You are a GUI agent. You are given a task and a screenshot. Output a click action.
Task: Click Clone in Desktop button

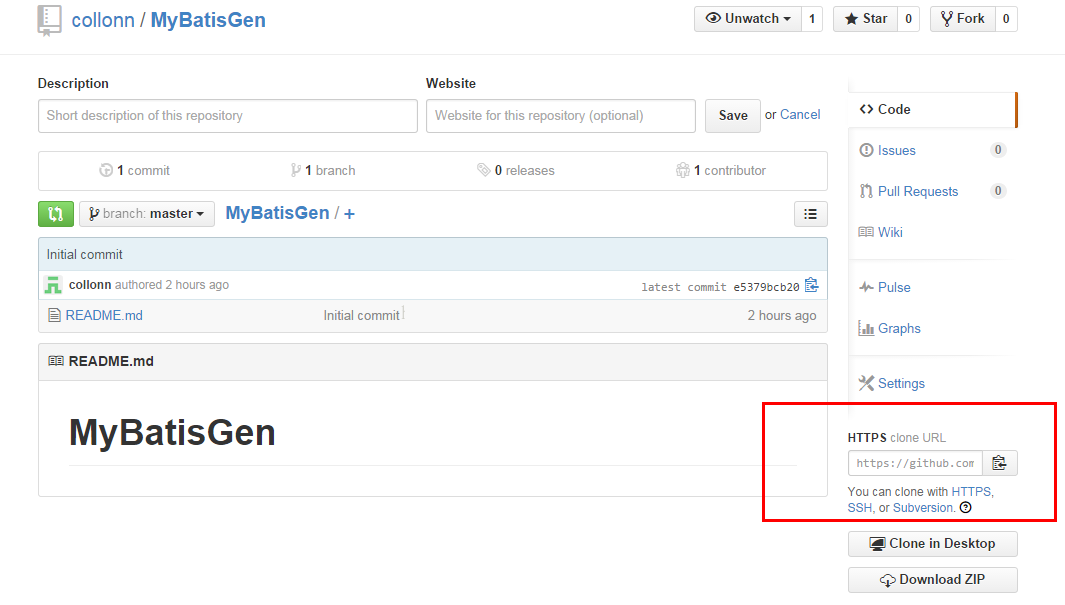click(933, 544)
